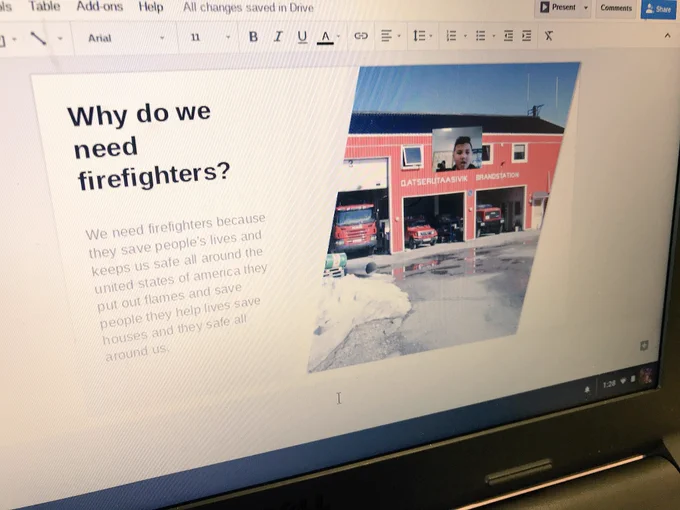Open the Table menu
The image size is (680, 510).
tap(44, 7)
